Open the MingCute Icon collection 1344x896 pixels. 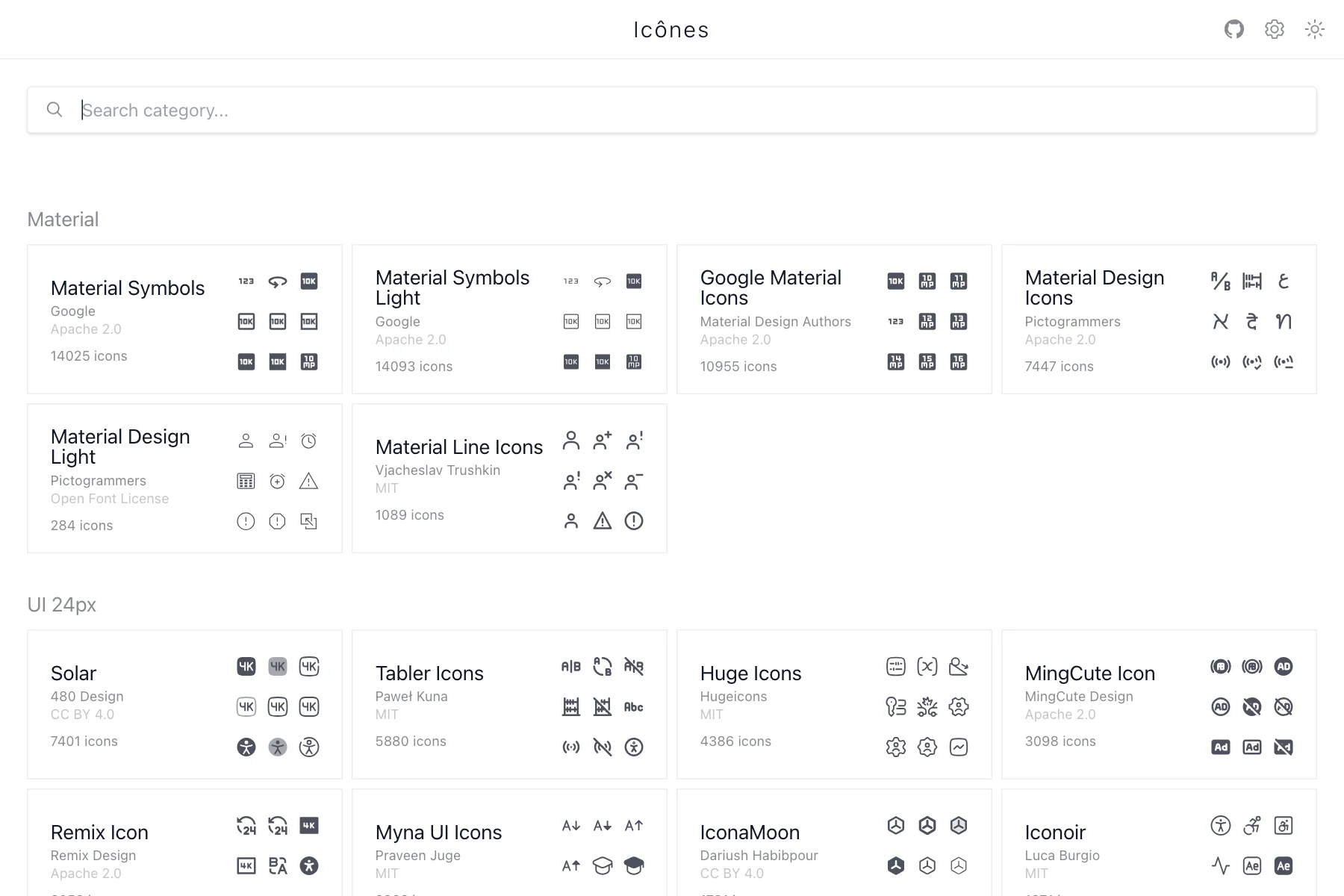click(1089, 673)
